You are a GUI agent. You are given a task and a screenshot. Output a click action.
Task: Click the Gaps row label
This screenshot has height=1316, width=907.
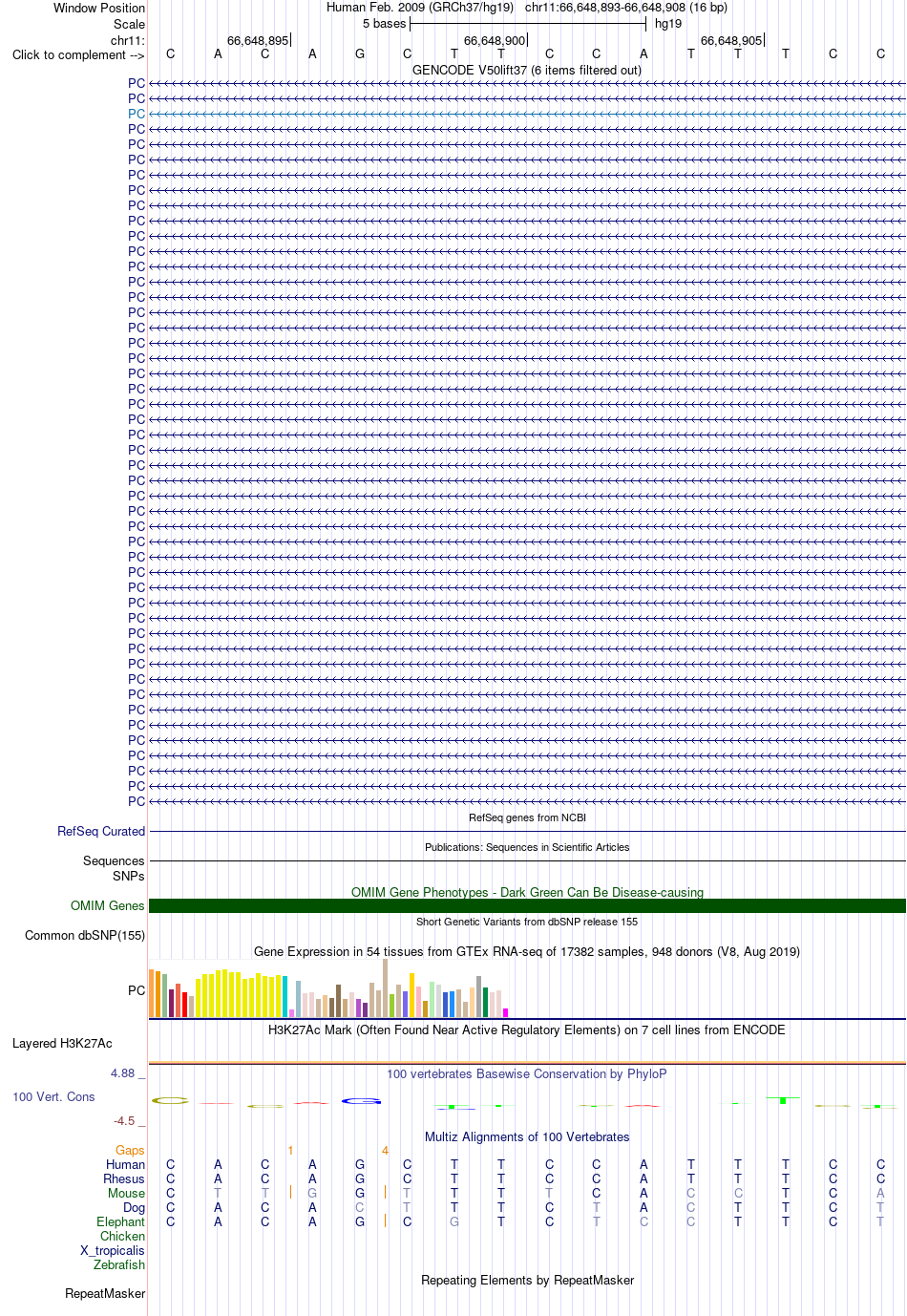pos(130,1151)
